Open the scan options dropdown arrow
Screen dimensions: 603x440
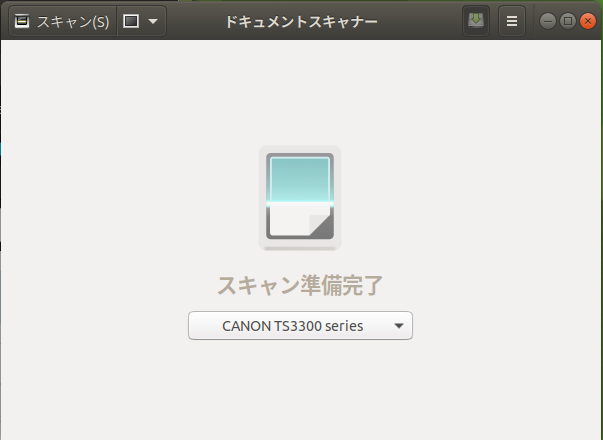point(153,21)
